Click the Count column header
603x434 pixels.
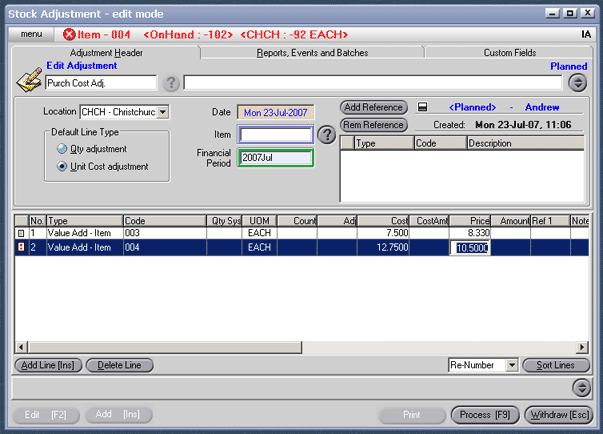[297, 221]
